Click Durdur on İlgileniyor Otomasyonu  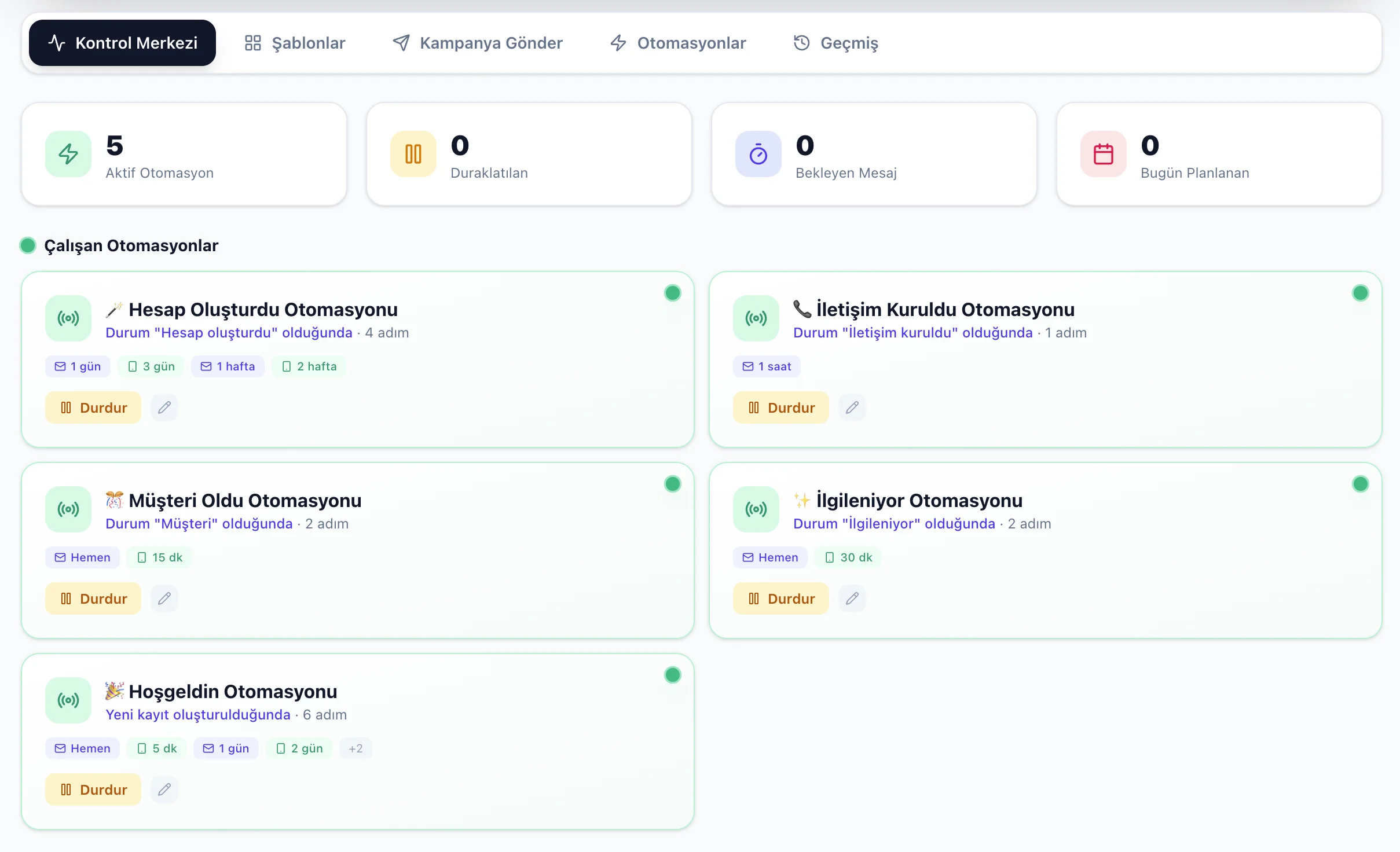(780, 598)
